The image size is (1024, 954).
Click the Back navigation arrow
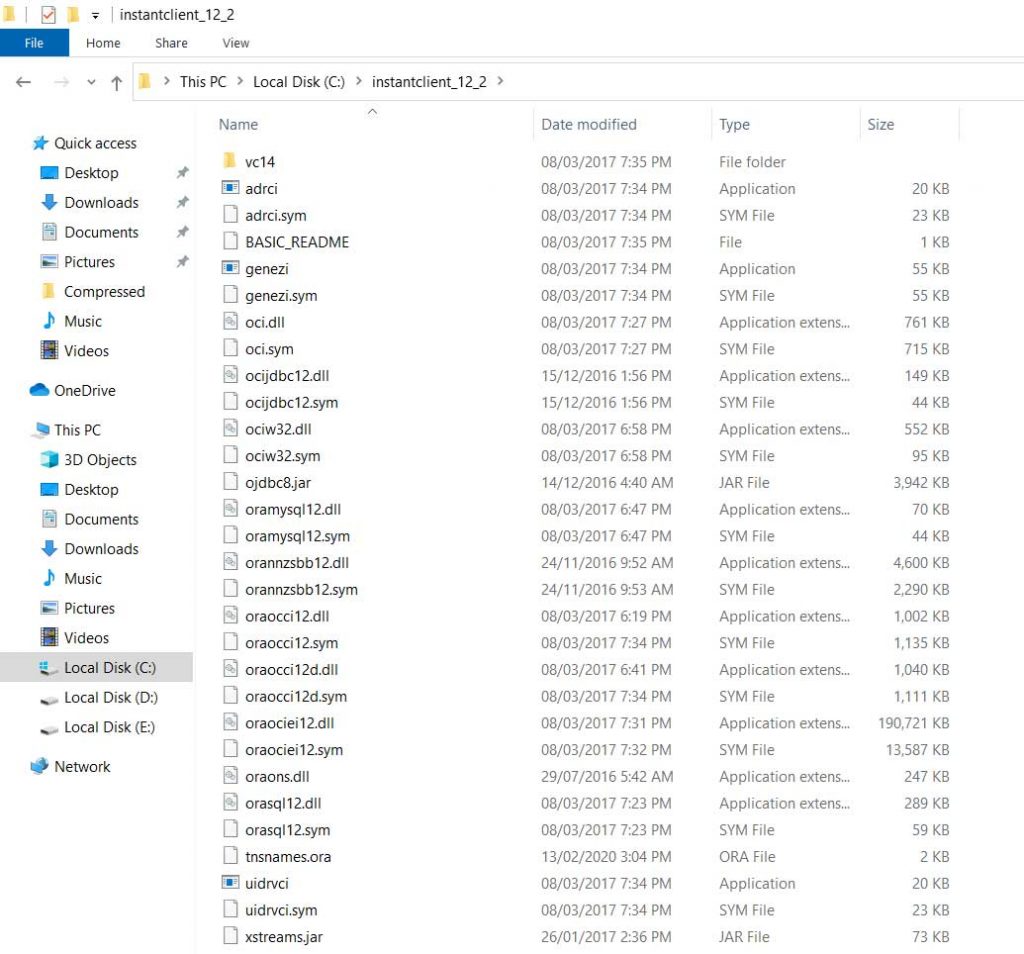coord(24,83)
